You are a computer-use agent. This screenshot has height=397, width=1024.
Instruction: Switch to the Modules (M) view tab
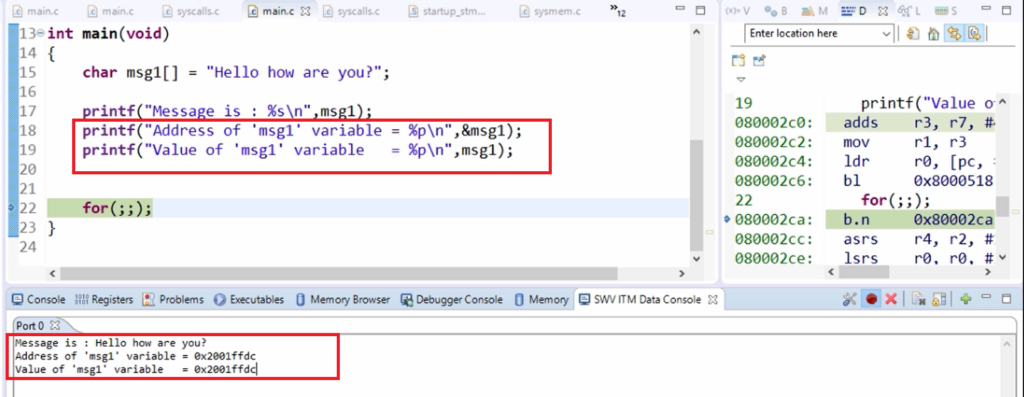(x=814, y=11)
